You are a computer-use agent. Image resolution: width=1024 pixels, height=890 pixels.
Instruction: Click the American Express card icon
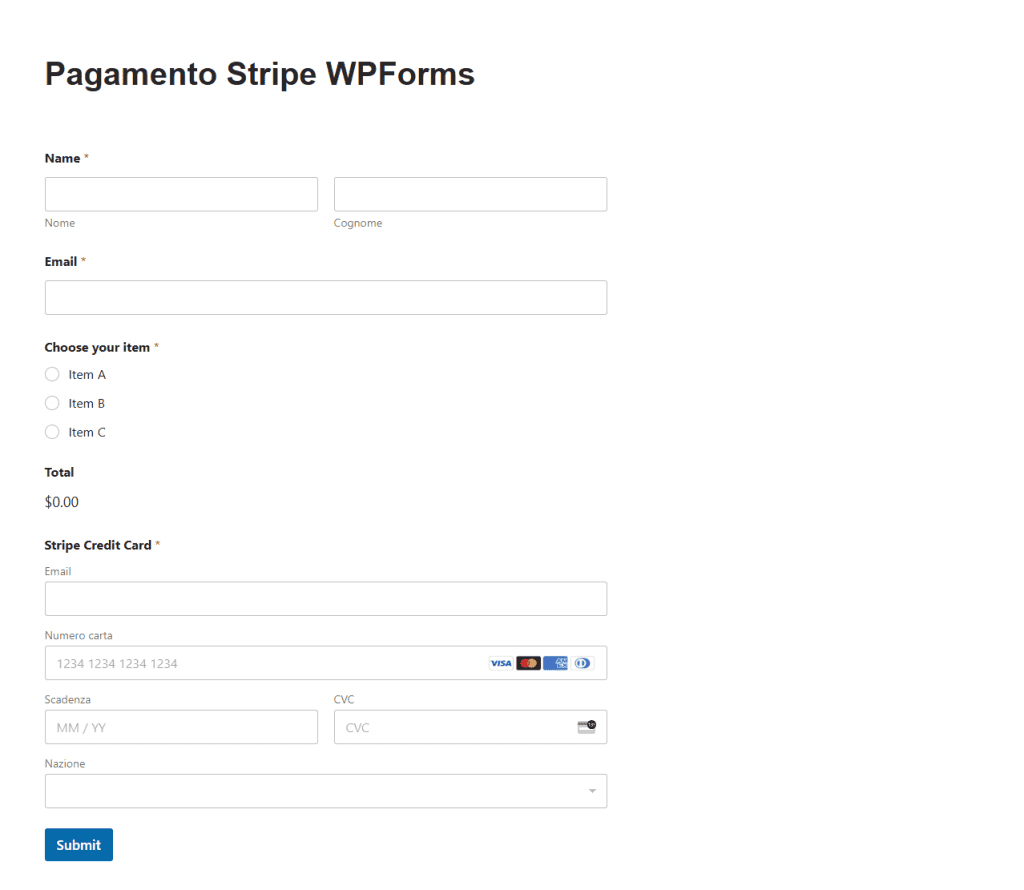pos(555,663)
